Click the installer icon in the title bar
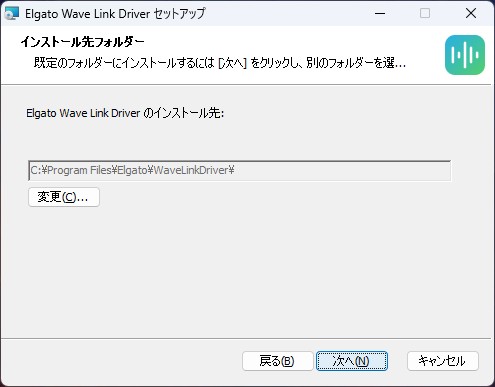Image resolution: width=495 pixels, height=387 pixels. tap(12, 14)
